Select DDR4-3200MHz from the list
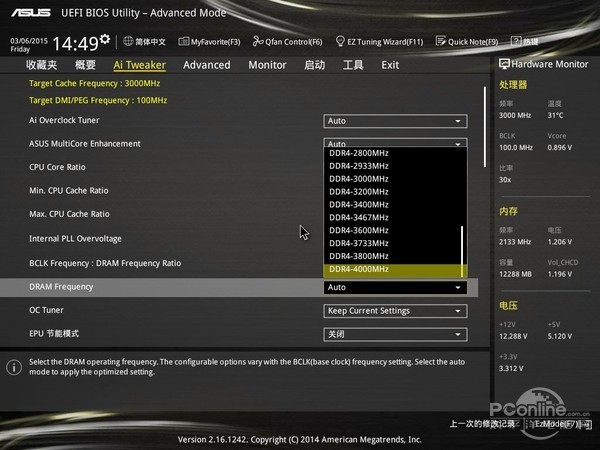This screenshot has height=450, width=600. (x=393, y=192)
